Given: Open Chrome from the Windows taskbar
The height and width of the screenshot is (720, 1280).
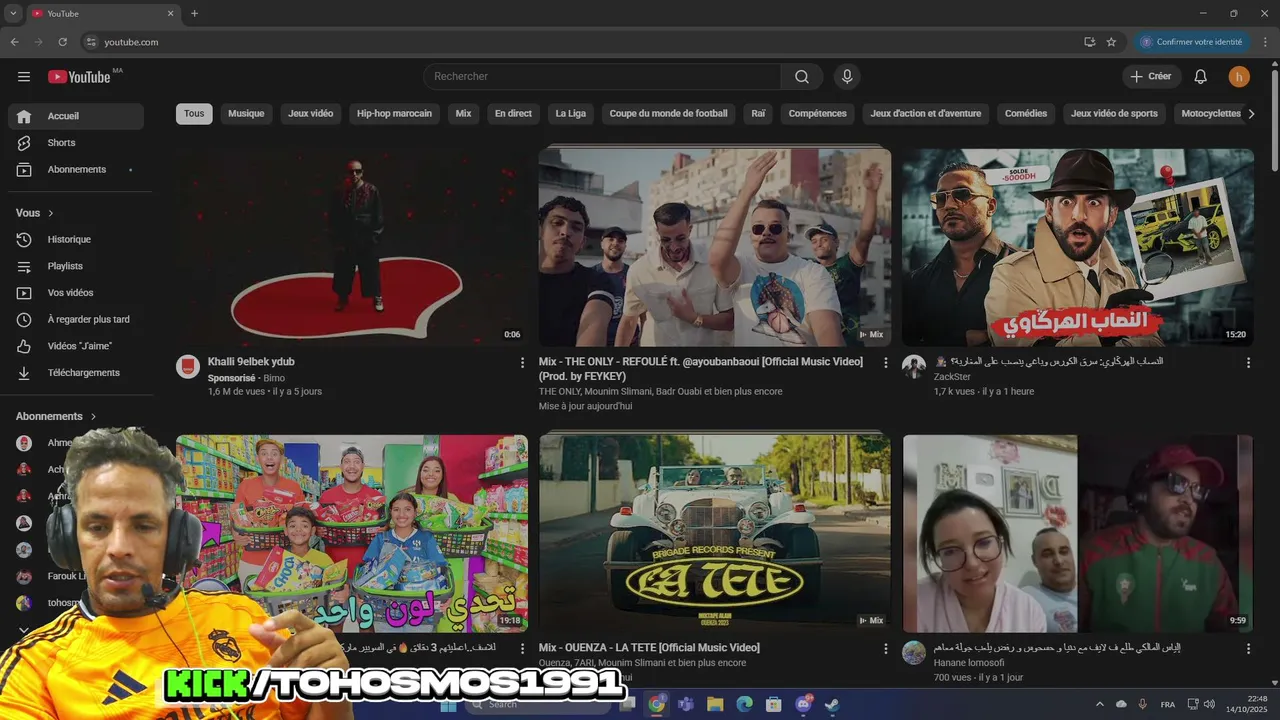Looking at the screenshot, I should [x=656, y=704].
